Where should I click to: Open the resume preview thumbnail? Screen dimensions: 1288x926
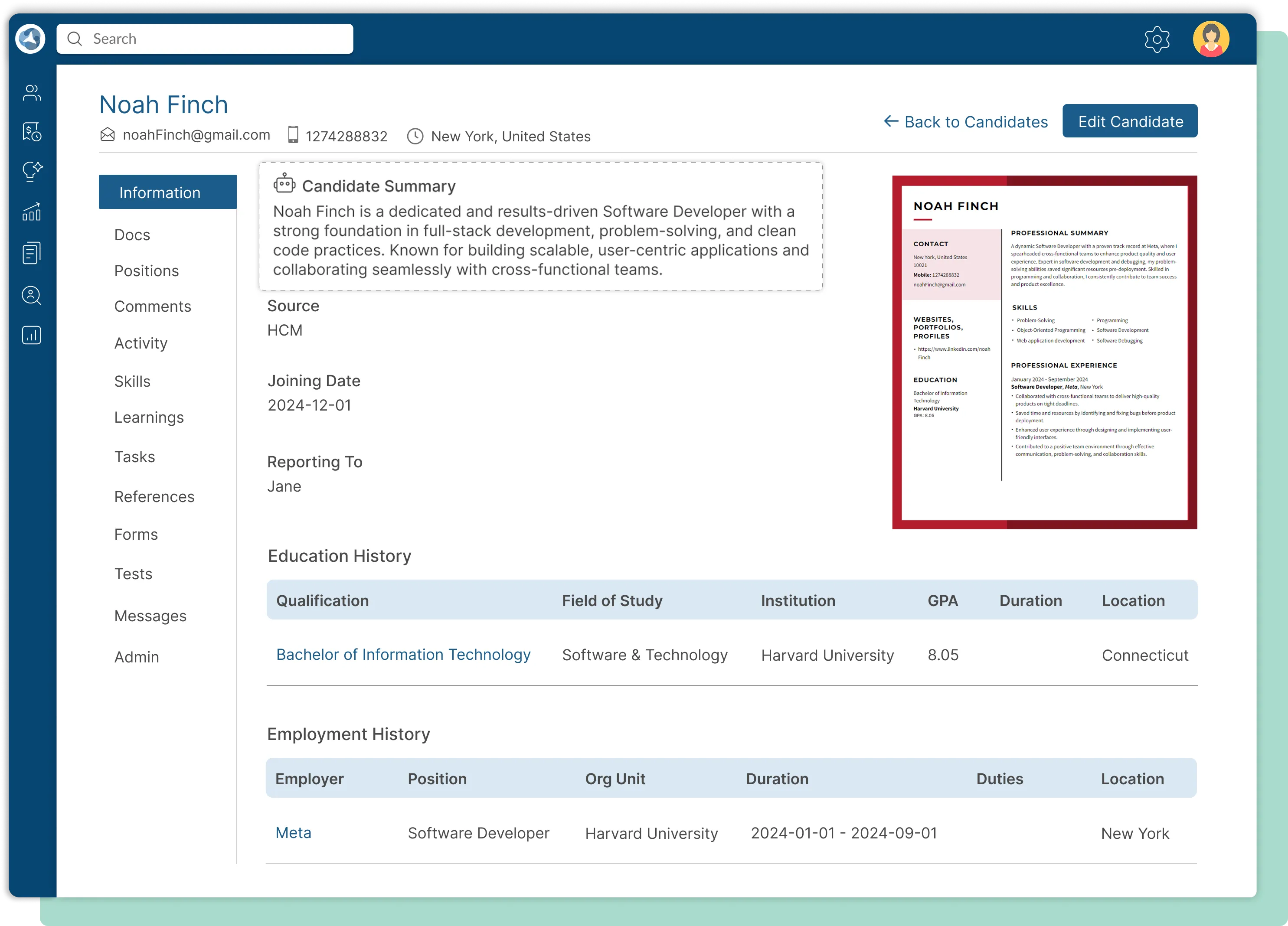point(1045,352)
